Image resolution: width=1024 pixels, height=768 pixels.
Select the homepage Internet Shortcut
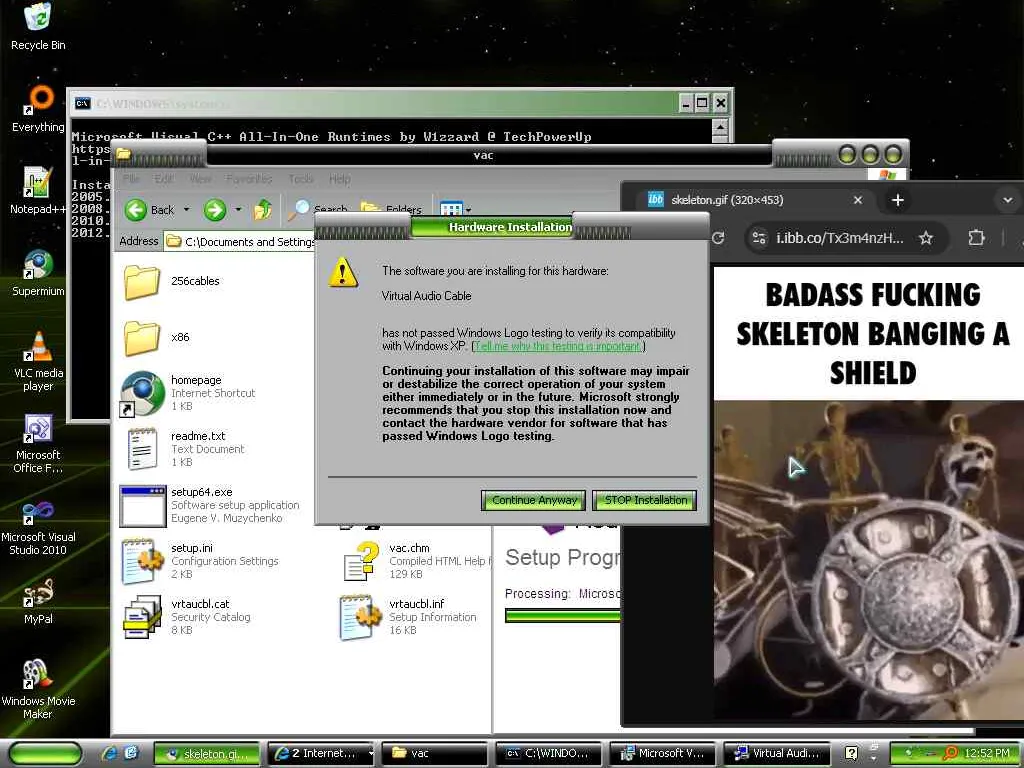(188, 393)
